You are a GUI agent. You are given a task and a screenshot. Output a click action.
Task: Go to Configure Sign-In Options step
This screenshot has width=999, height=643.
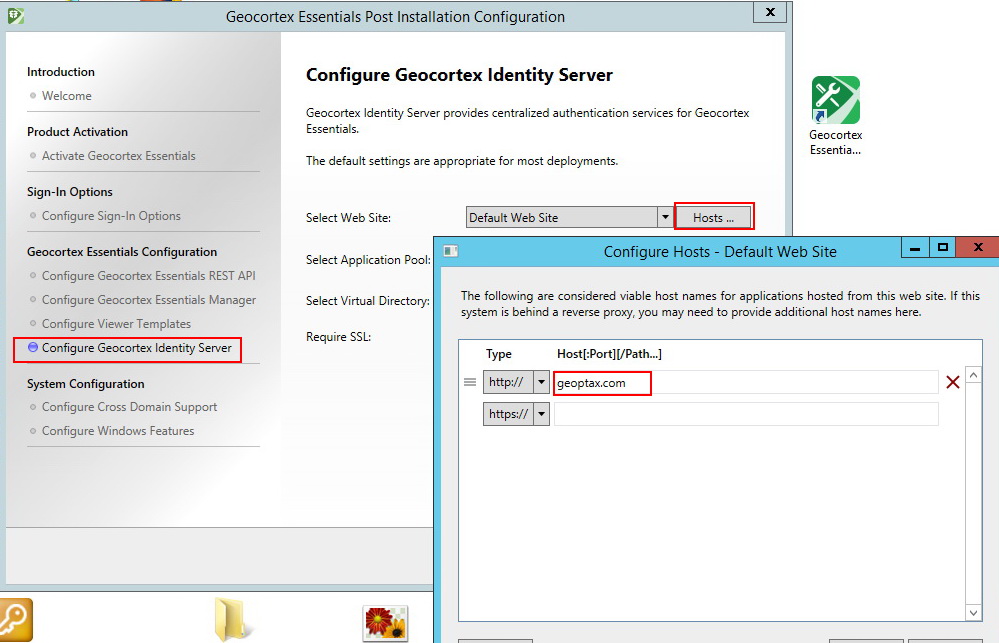(111, 216)
